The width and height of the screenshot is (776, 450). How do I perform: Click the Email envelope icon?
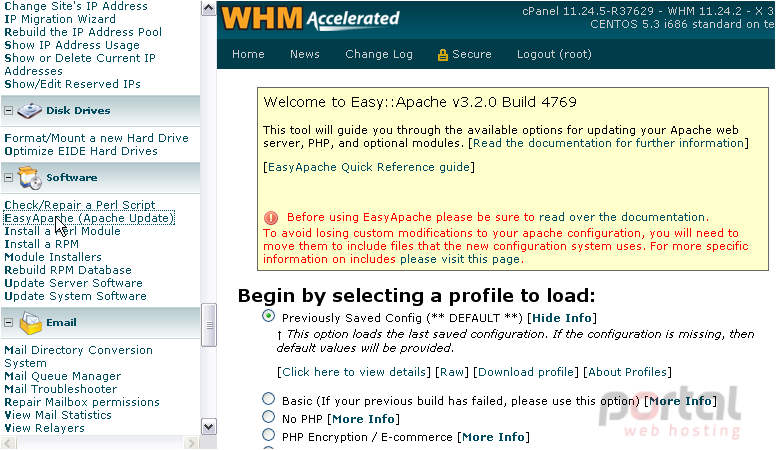click(30, 323)
